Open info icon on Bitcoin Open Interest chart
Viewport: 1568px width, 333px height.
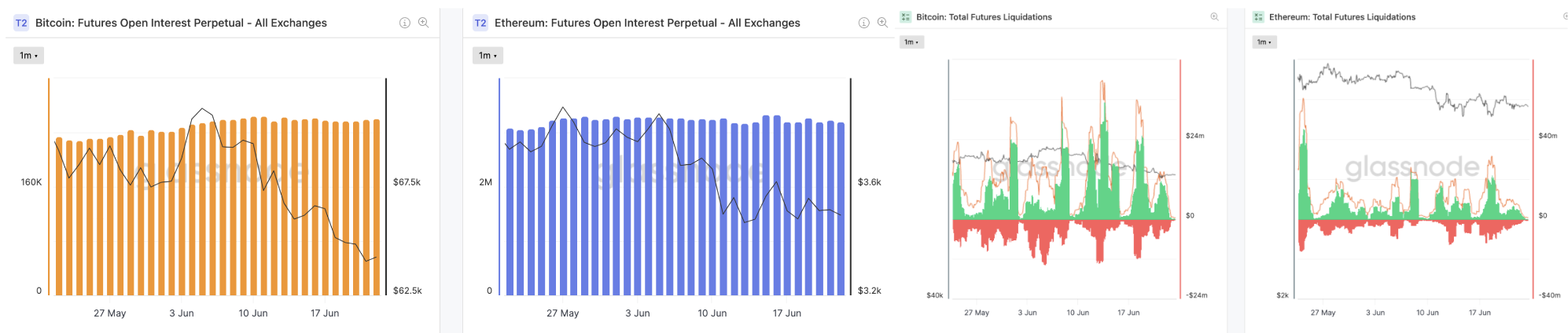pyautogui.click(x=405, y=23)
